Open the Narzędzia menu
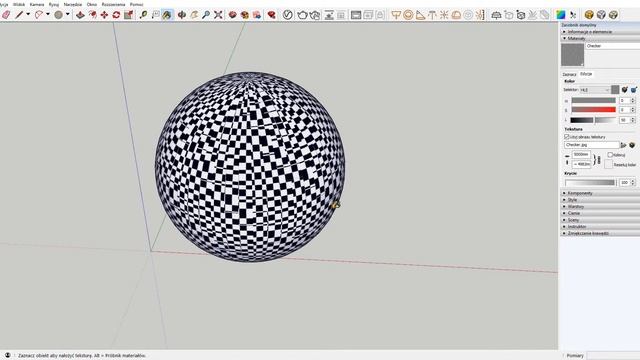 73,4
